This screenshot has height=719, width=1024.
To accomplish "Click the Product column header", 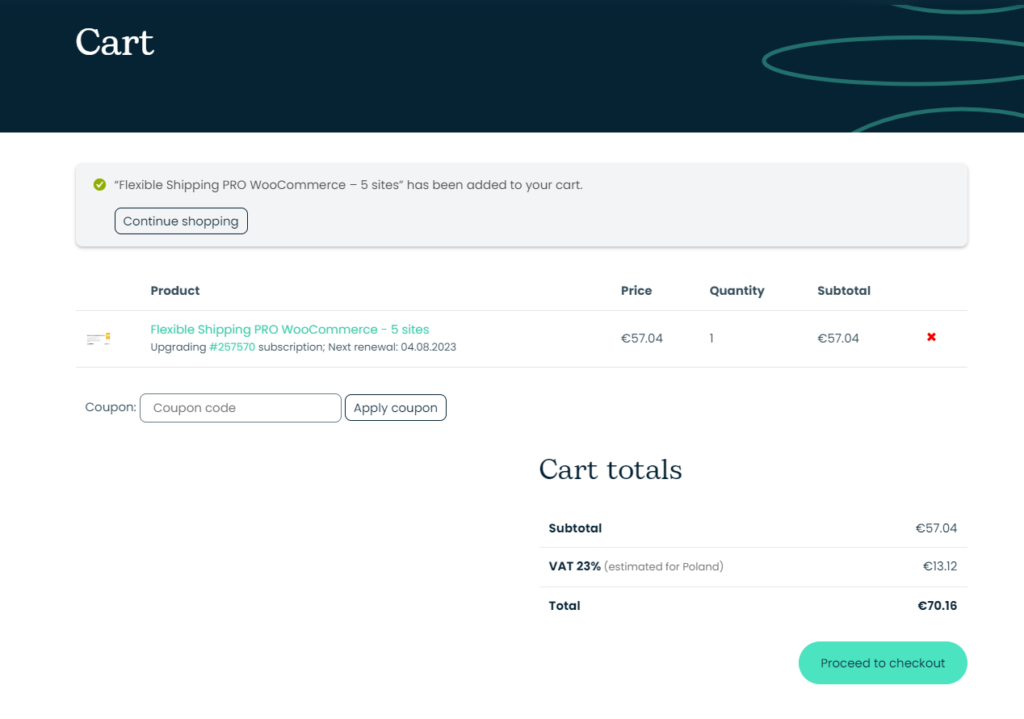I will click(175, 291).
